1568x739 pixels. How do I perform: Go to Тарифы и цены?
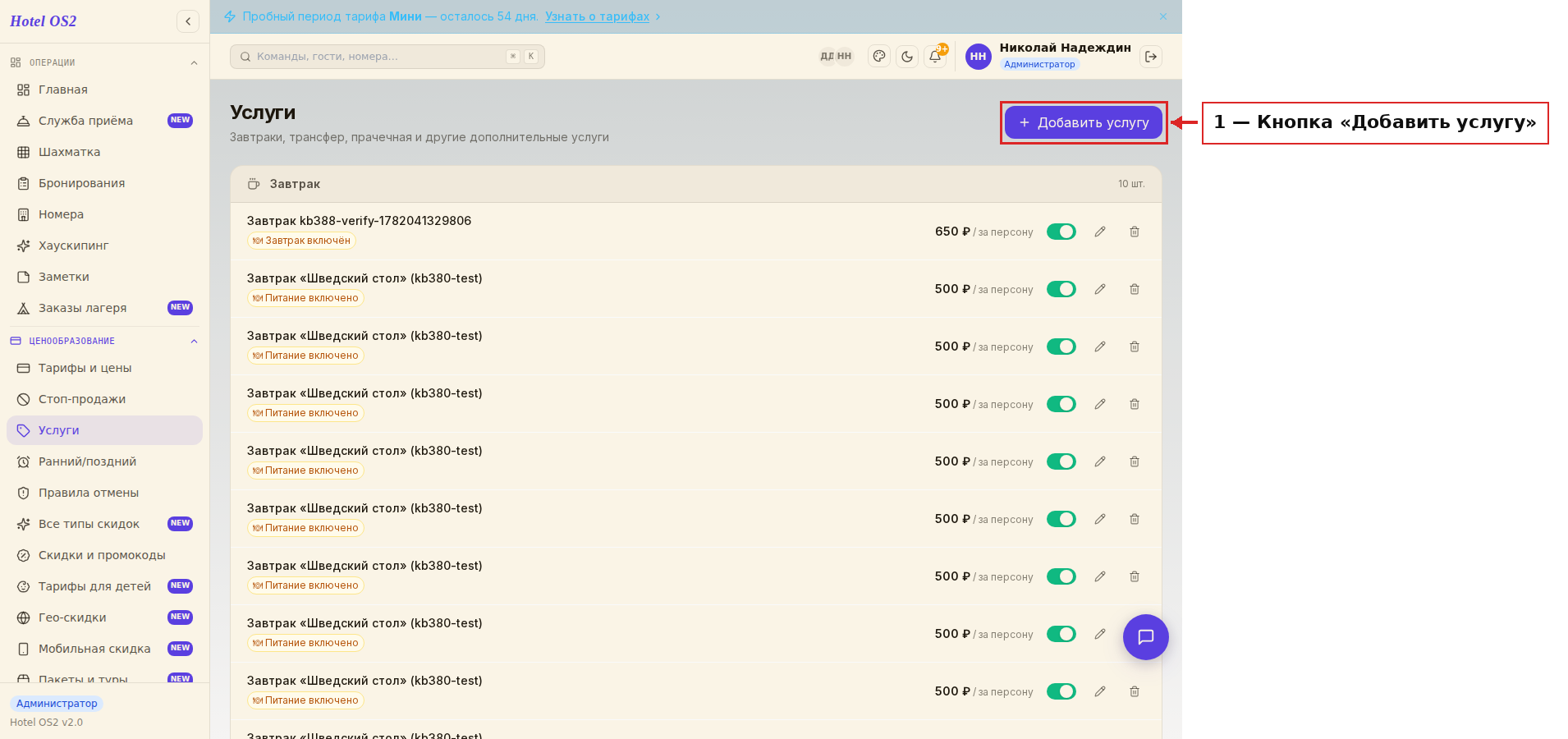click(x=104, y=368)
